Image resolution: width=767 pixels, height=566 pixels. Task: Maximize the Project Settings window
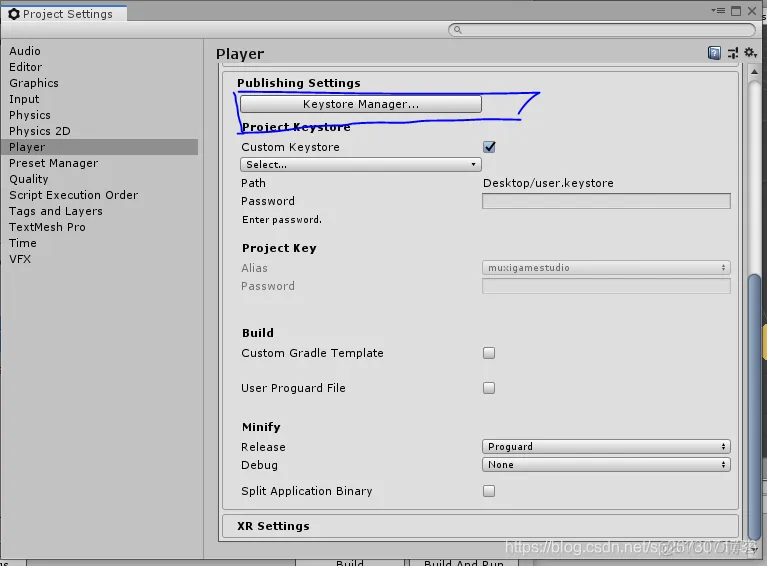pos(736,11)
